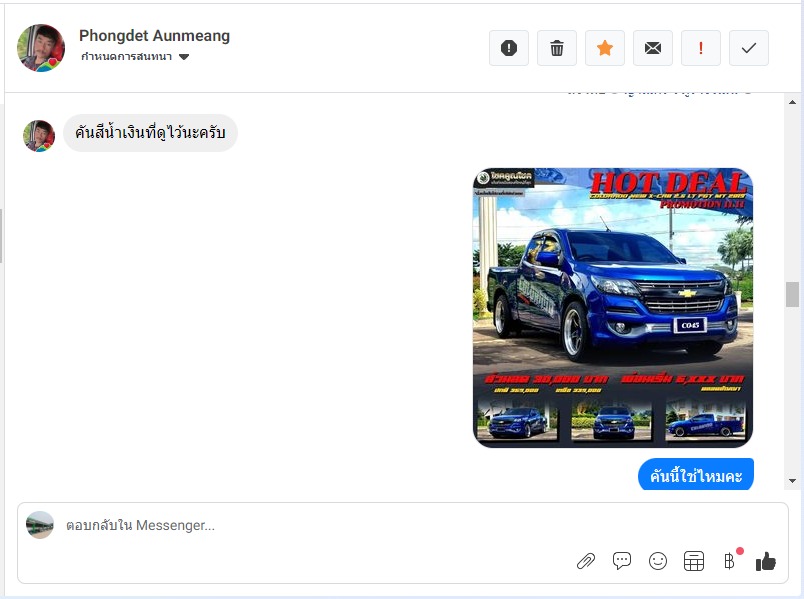Click scrollbar down arrow

click(x=792, y=481)
